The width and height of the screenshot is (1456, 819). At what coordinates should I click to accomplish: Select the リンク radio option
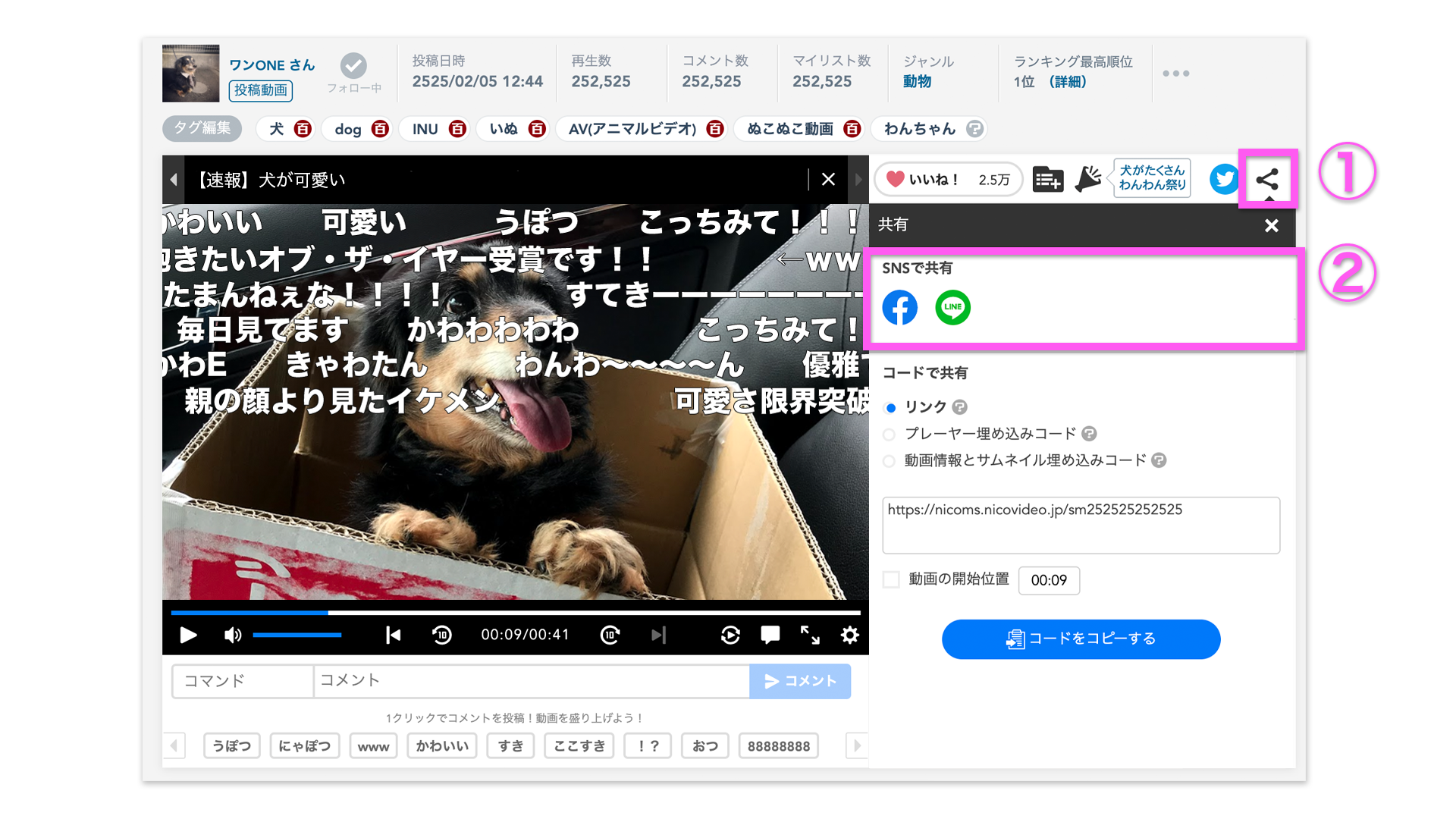coord(890,408)
